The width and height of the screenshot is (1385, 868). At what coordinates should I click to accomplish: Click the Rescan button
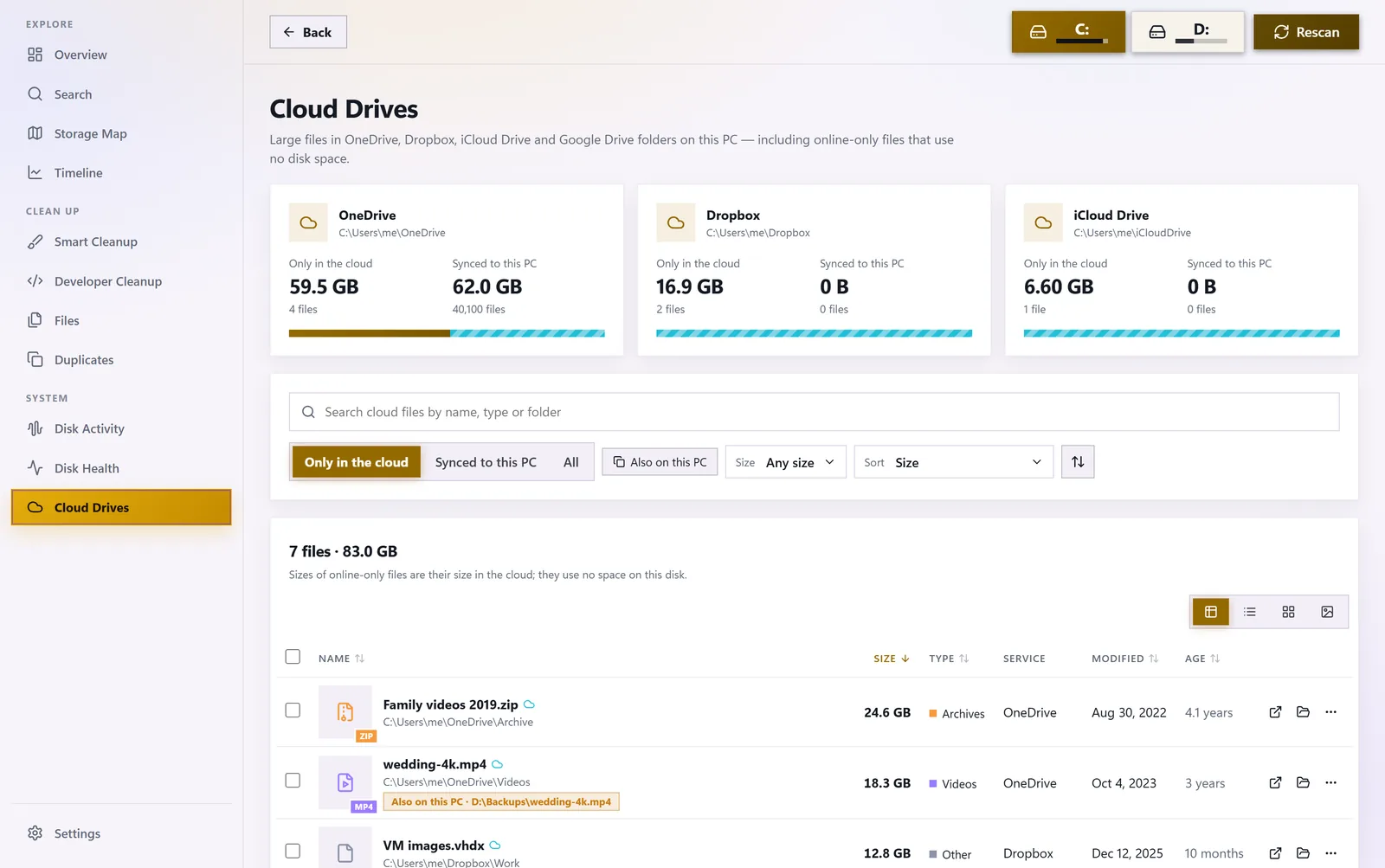pyautogui.click(x=1306, y=32)
